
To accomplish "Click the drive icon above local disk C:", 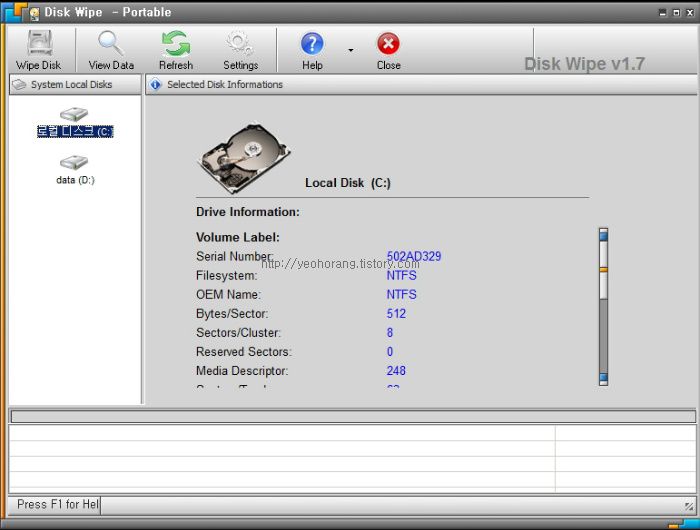I will [74, 114].
